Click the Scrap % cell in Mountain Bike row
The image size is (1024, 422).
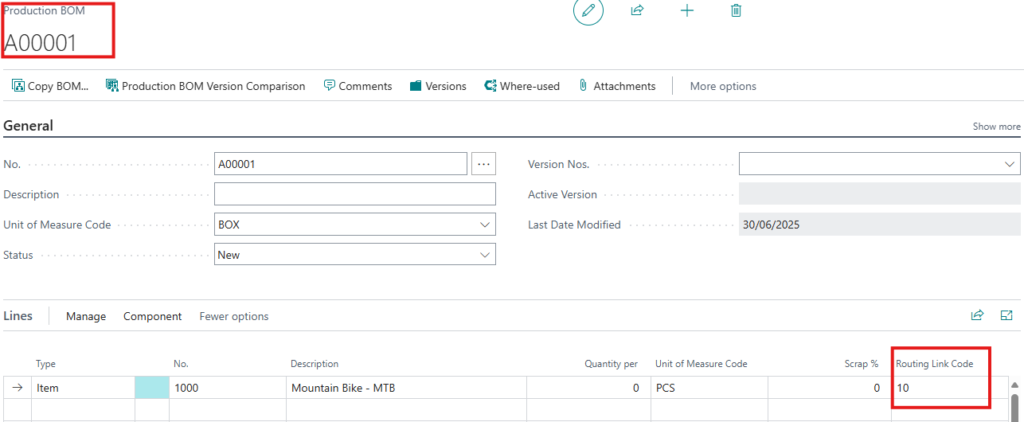point(829,388)
